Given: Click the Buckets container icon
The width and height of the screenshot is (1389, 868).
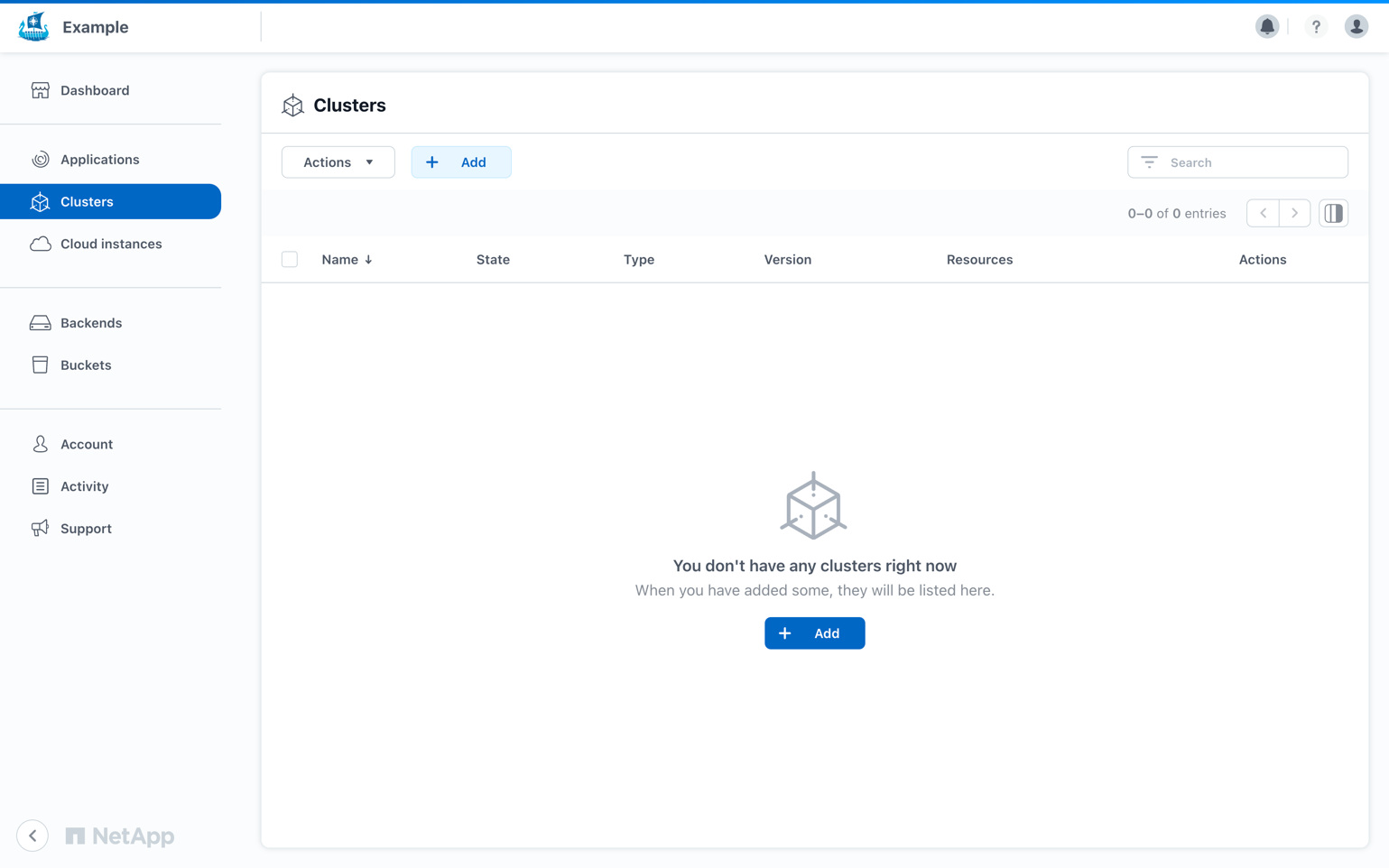Looking at the screenshot, I should (x=40, y=365).
